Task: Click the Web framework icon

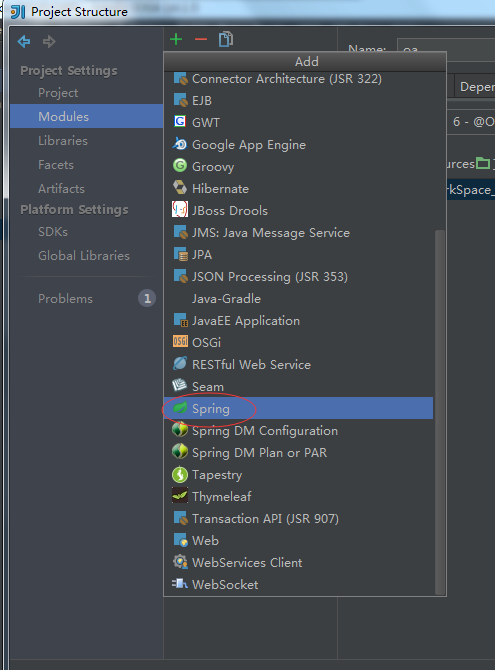Action: 180,540
